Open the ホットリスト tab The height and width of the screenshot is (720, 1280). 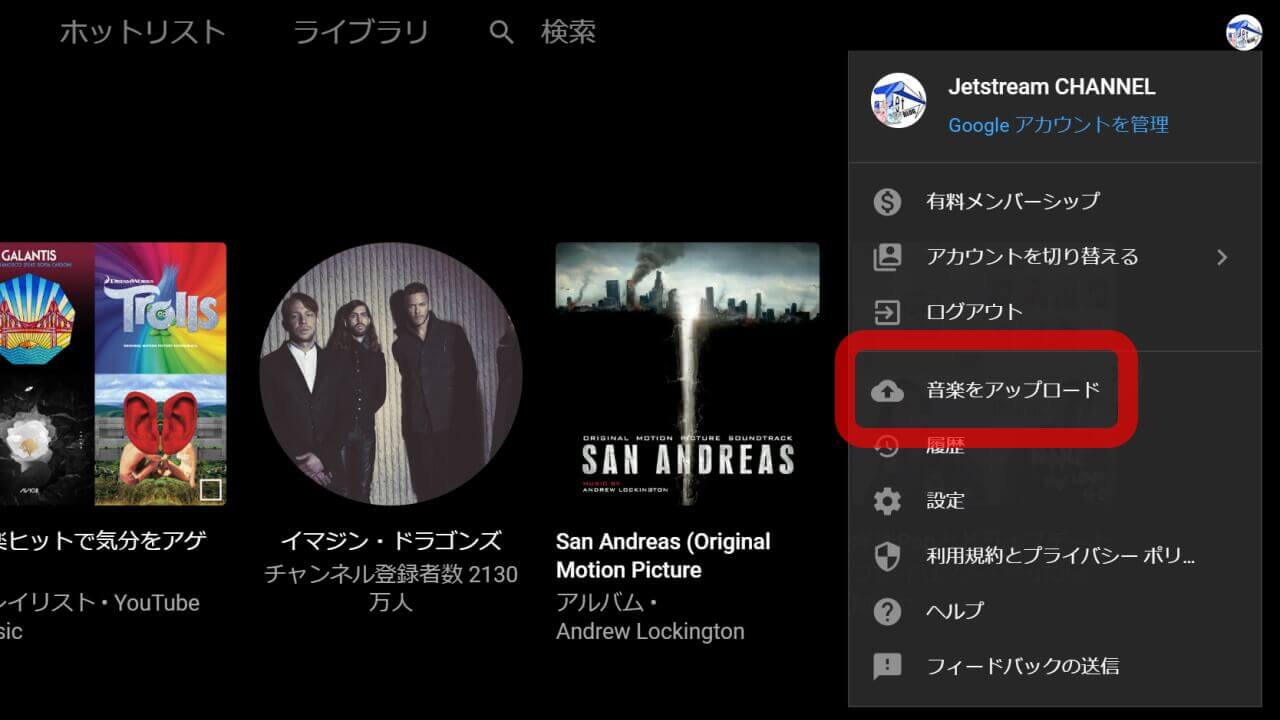coord(142,32)
